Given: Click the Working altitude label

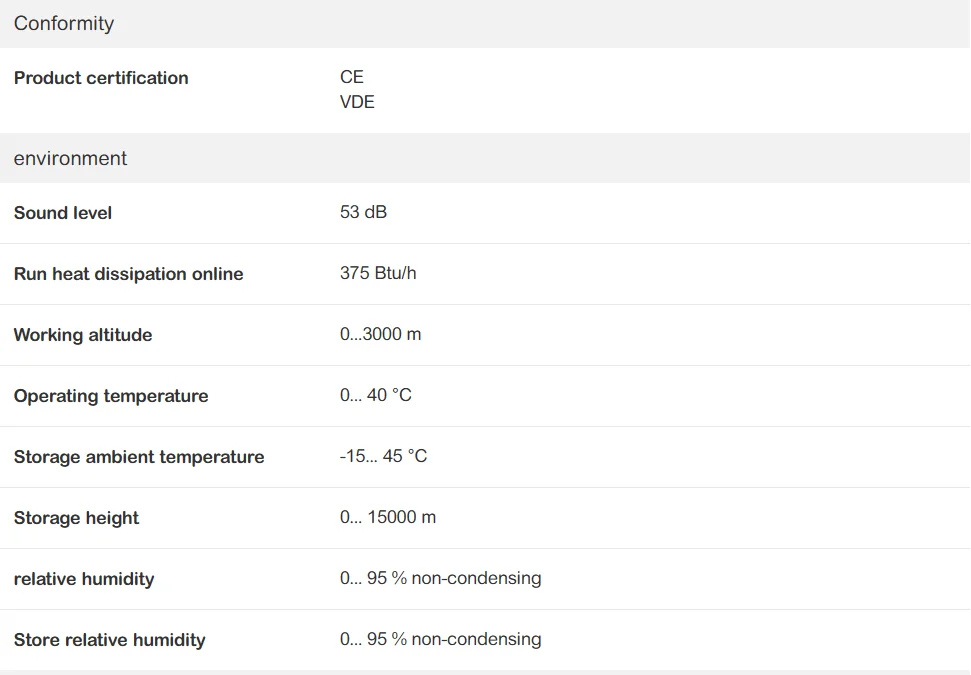Looking at the screenshot, I should point(83,335).
